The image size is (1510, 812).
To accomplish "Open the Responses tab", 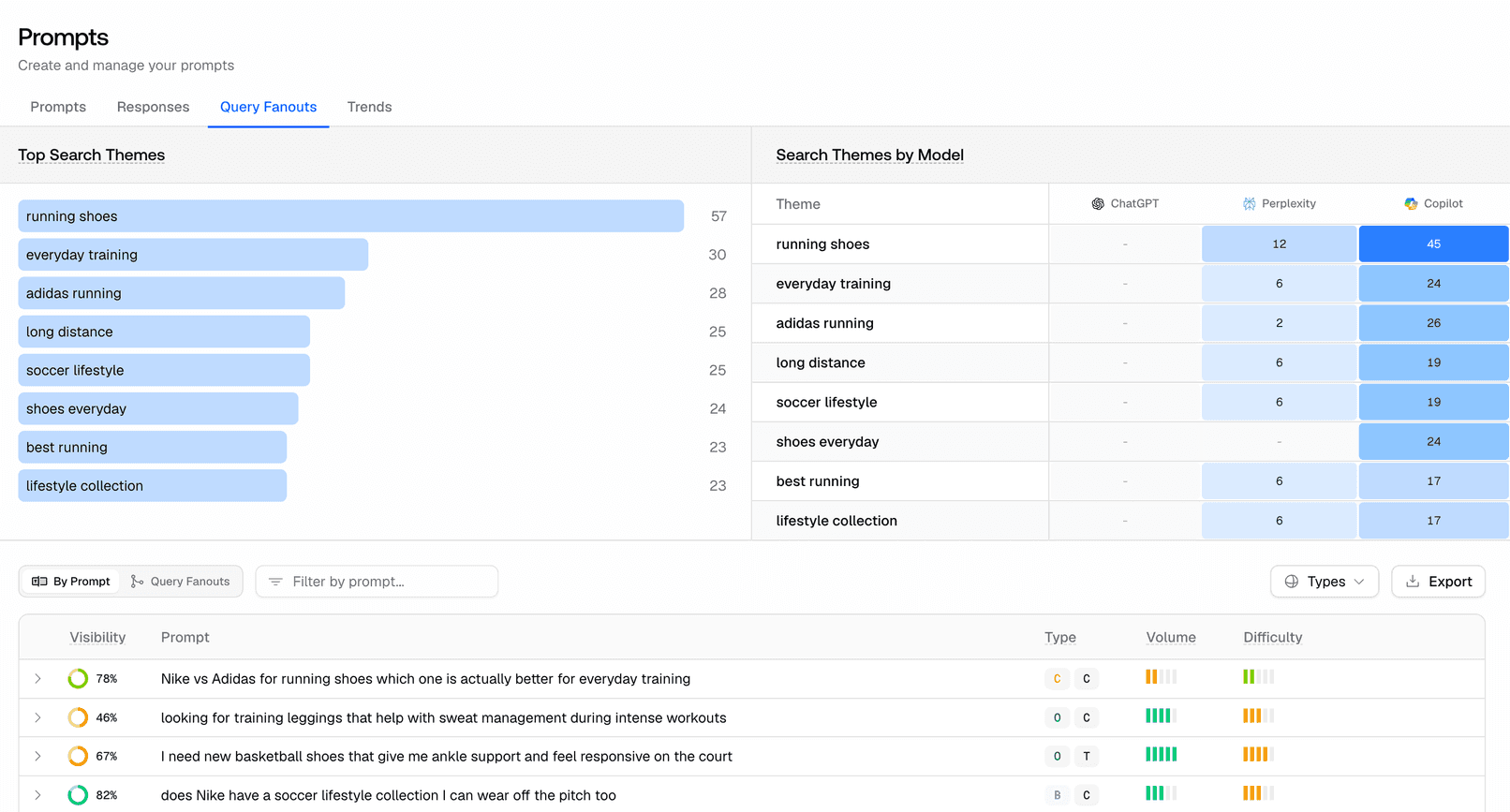I will coord(153,107).
